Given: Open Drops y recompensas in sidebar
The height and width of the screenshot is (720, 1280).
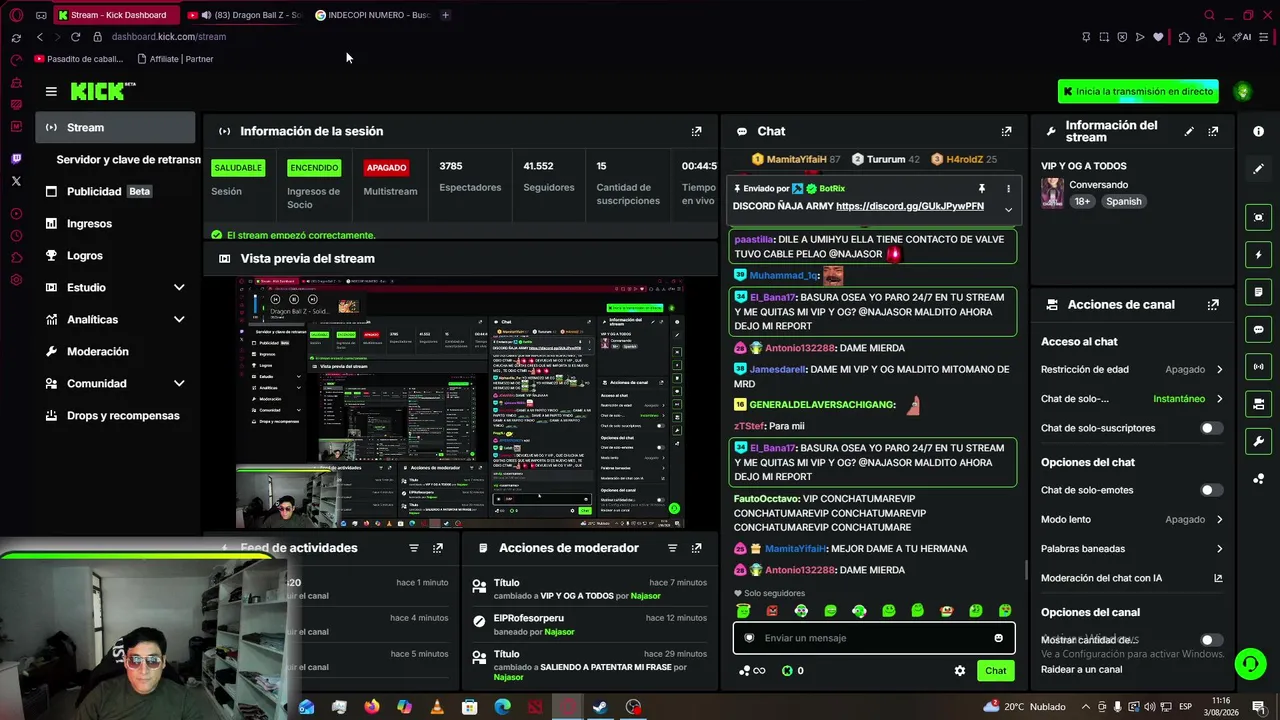Looking at the screenshot, I should click(115, 416).
